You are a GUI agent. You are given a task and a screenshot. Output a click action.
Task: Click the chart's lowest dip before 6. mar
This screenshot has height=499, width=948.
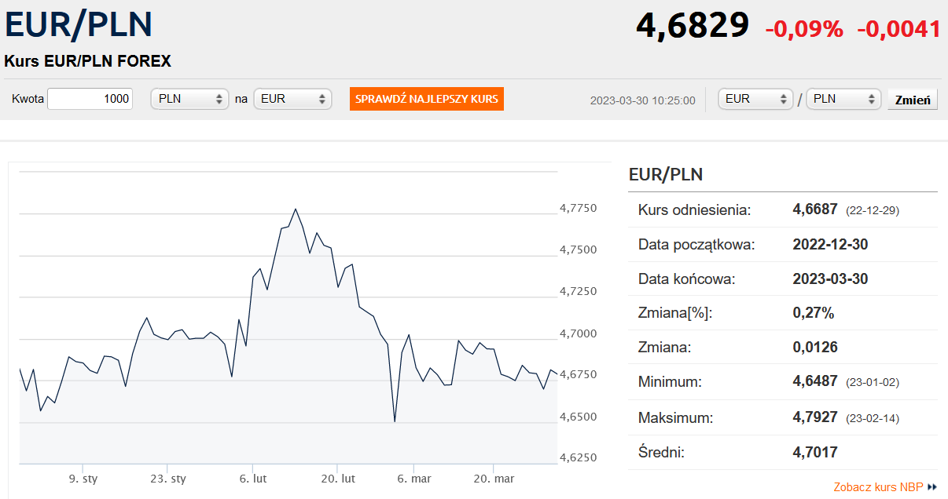pos(395,421)
